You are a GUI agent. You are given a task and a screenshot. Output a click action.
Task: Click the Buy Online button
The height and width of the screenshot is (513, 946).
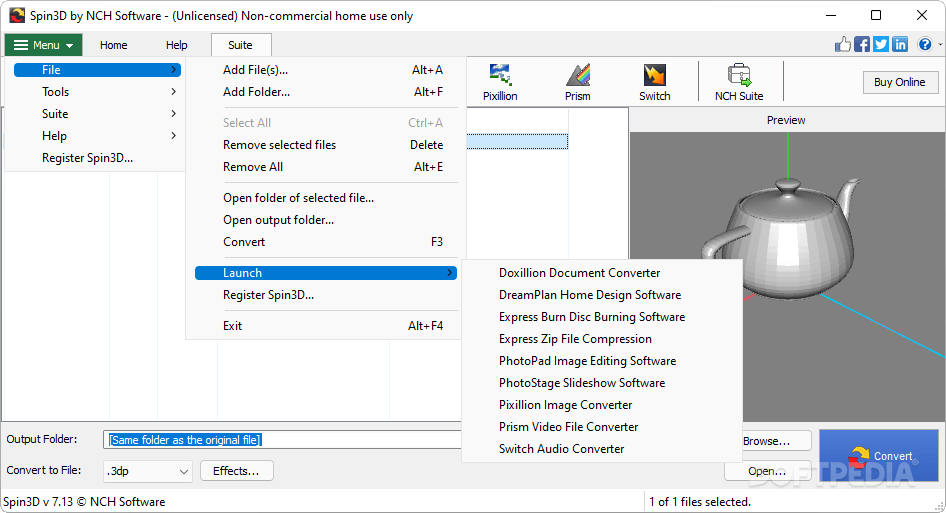click(x=900, y=82)
